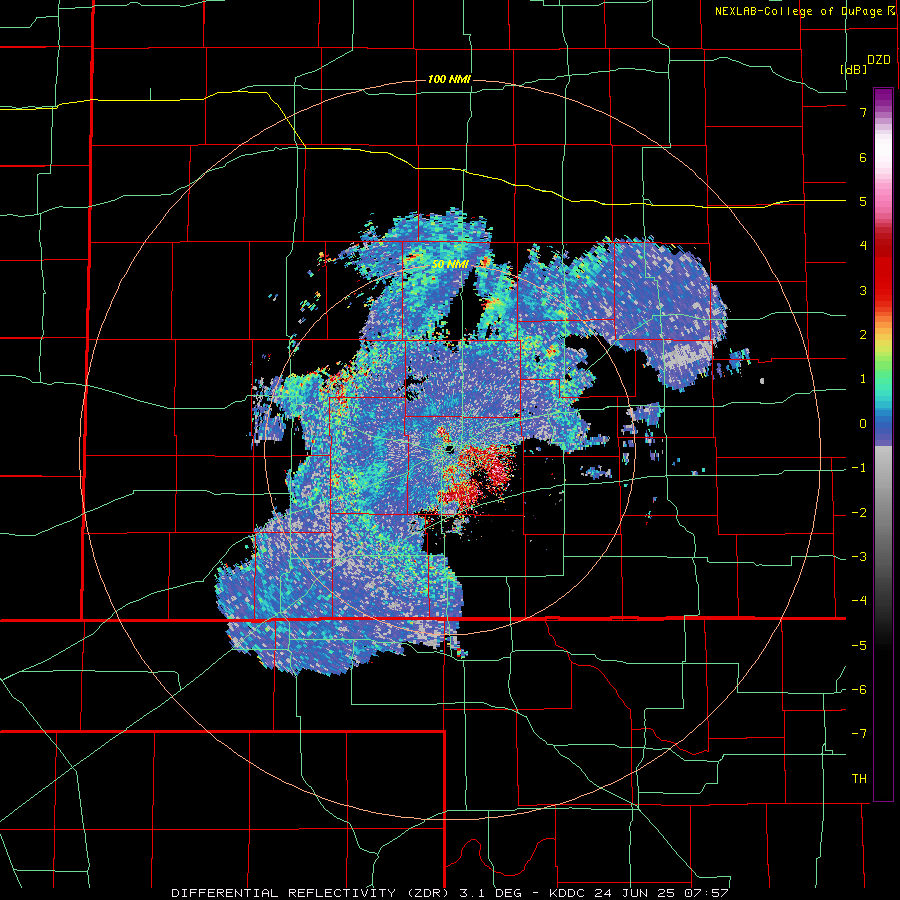This screenshot has height=900, width=900.
Task: Click the 7 value on the color scale
Action: pos(863,112)
